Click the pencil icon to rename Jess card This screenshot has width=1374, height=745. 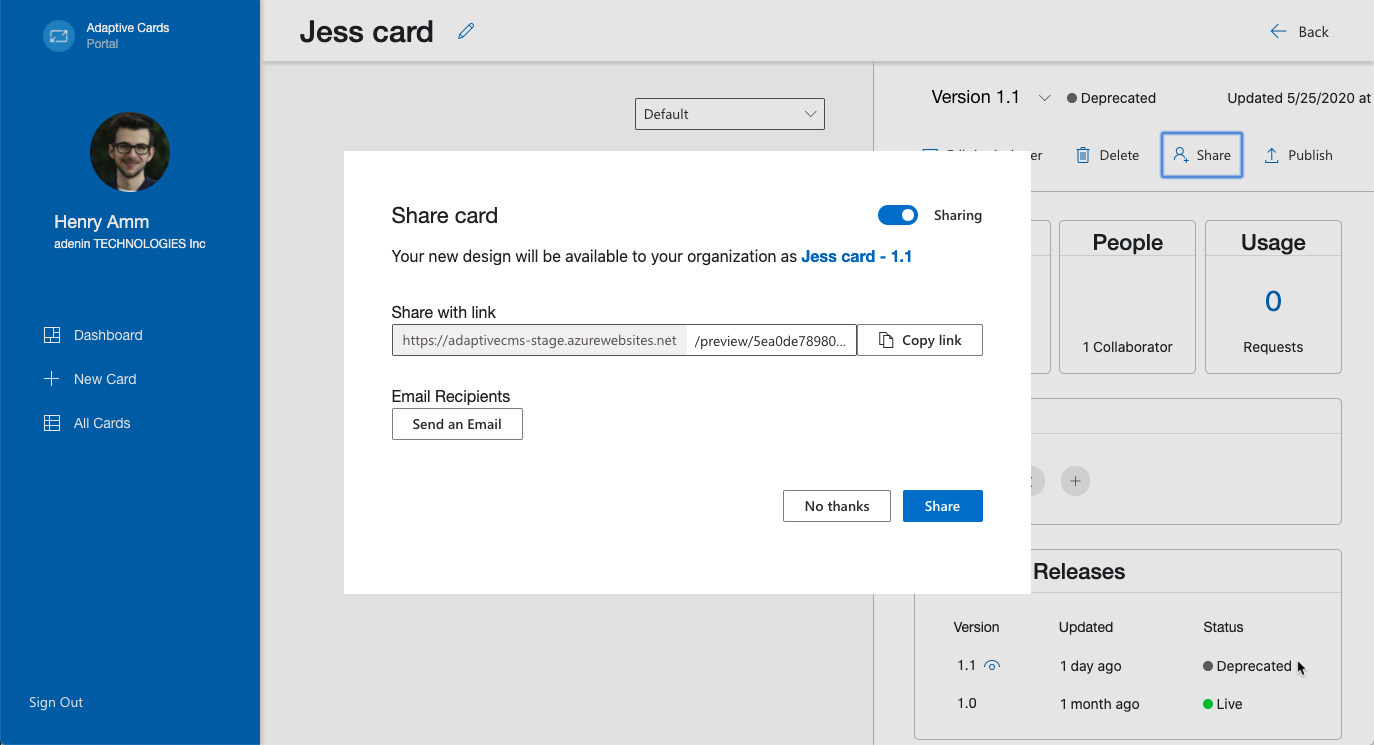(x=465, y=31)
